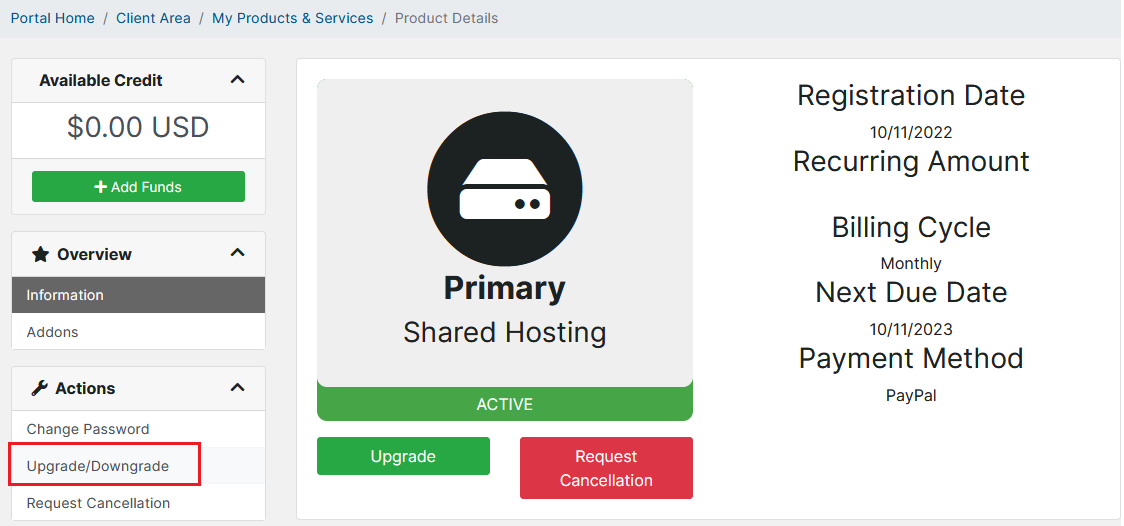The image size is (1124, 526).
Task: Collapse the Overview panel chevron
Action: click(237, 254)
